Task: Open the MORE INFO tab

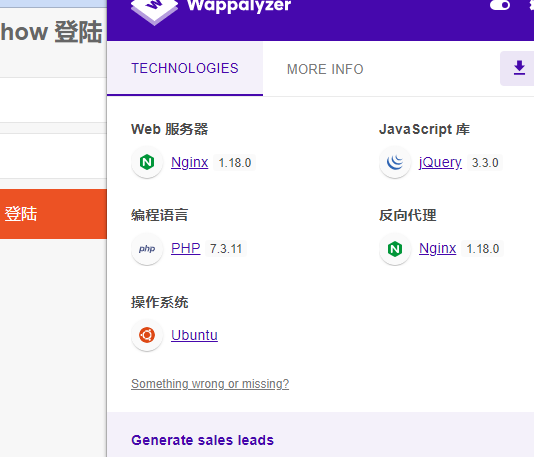Action: [325, 69]
